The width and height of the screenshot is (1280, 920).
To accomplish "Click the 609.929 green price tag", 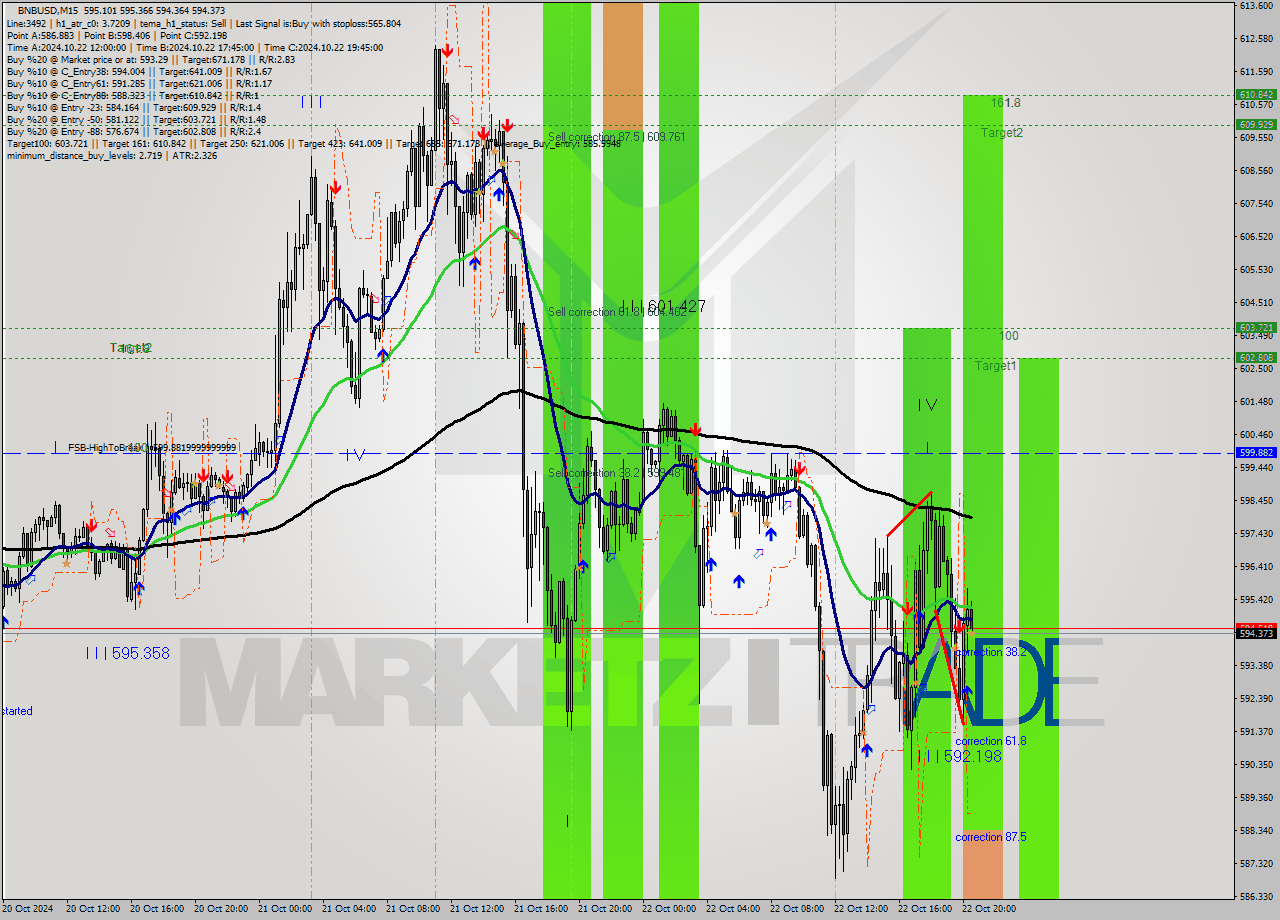I will coord(1256,125).
